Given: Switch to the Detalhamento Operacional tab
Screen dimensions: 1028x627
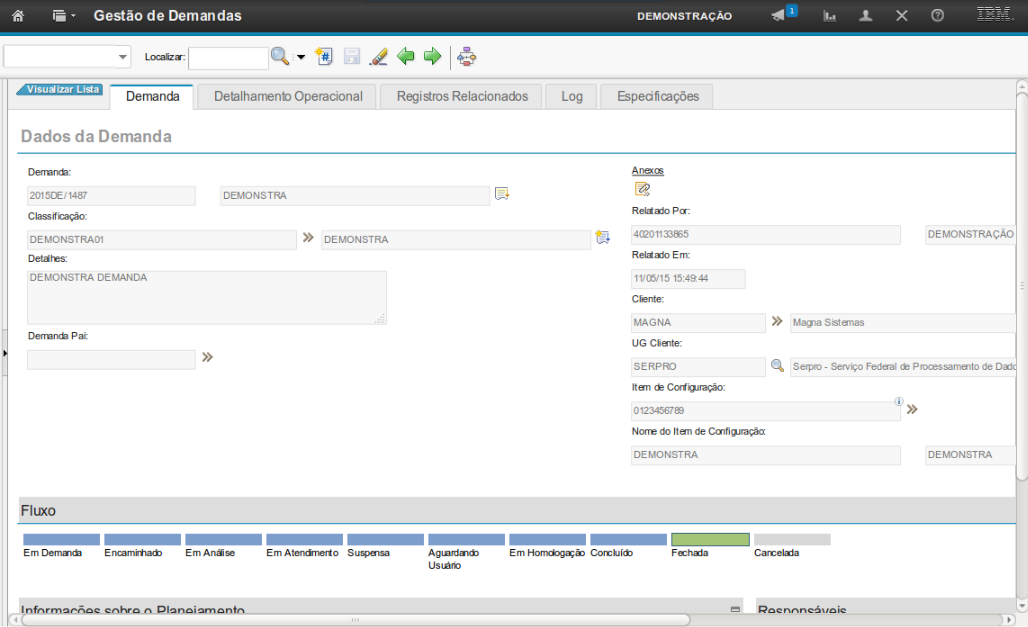Looking at the screenshot, I should [288, 96].
